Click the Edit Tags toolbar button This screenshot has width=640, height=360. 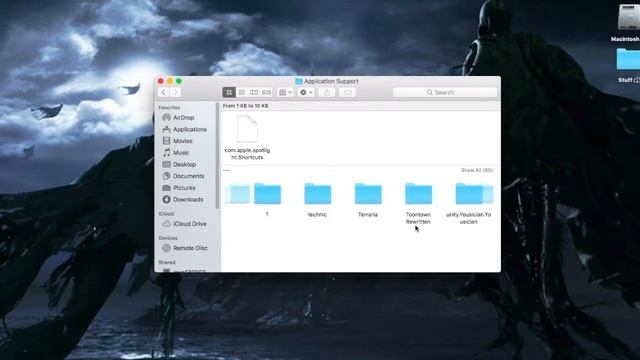tap(348, 92)
